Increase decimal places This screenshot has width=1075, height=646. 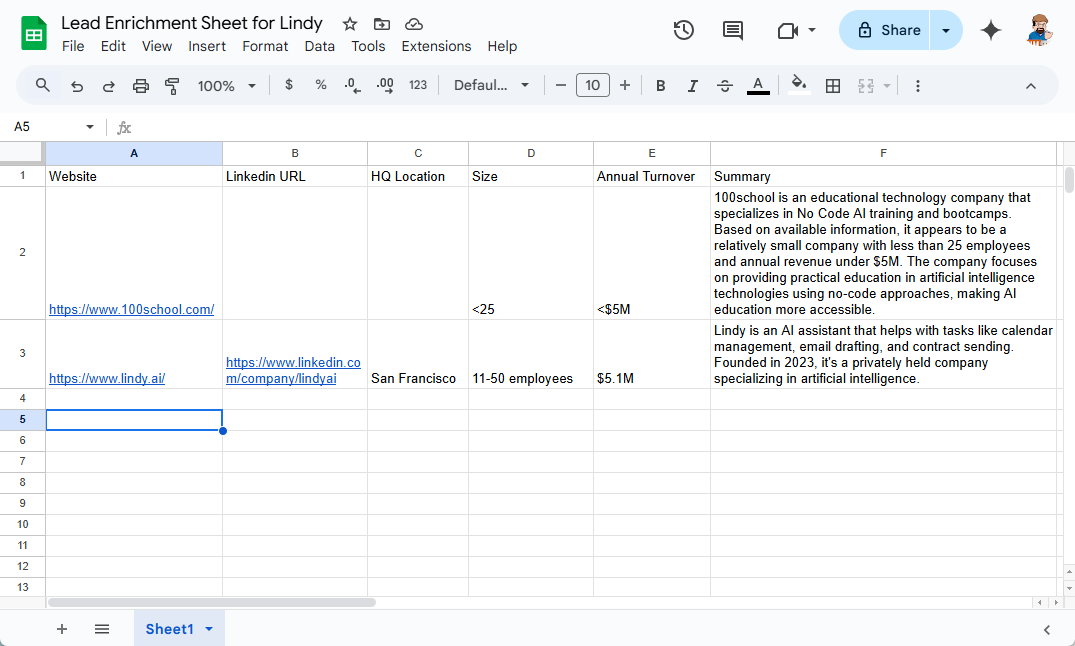click(x=385, y=86)
